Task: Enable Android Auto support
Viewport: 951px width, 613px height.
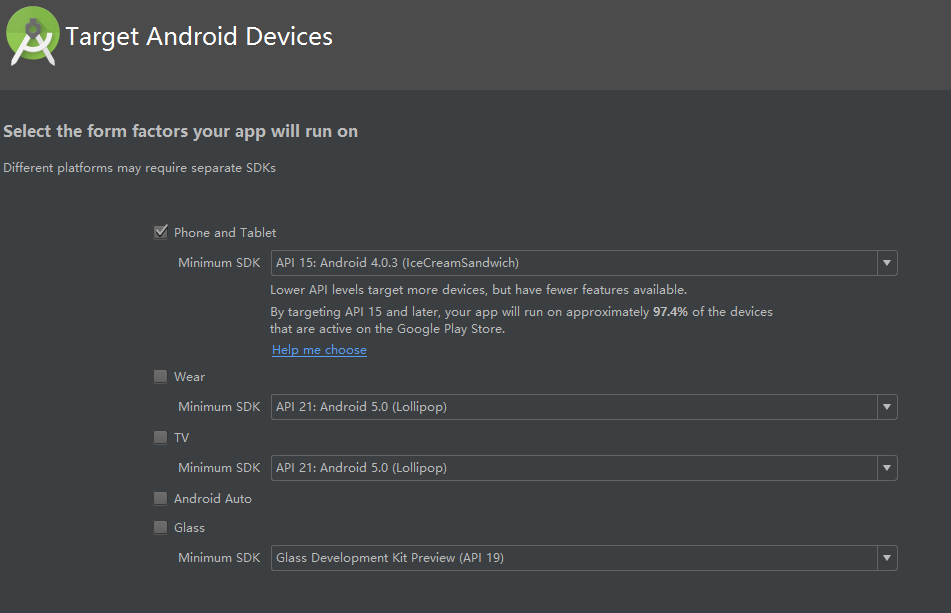Action: 160,498
